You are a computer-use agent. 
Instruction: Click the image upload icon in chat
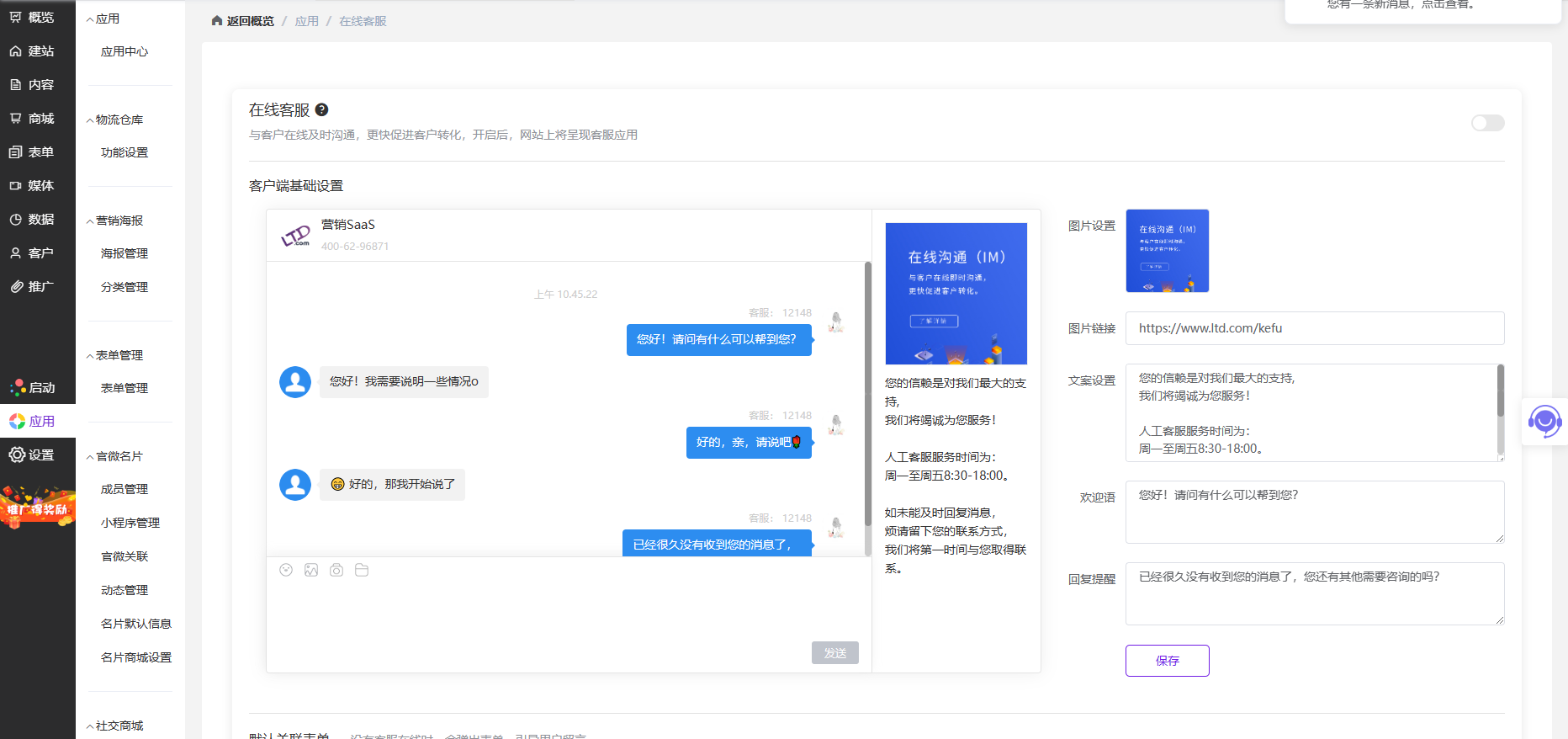click(x=311, y=570)
